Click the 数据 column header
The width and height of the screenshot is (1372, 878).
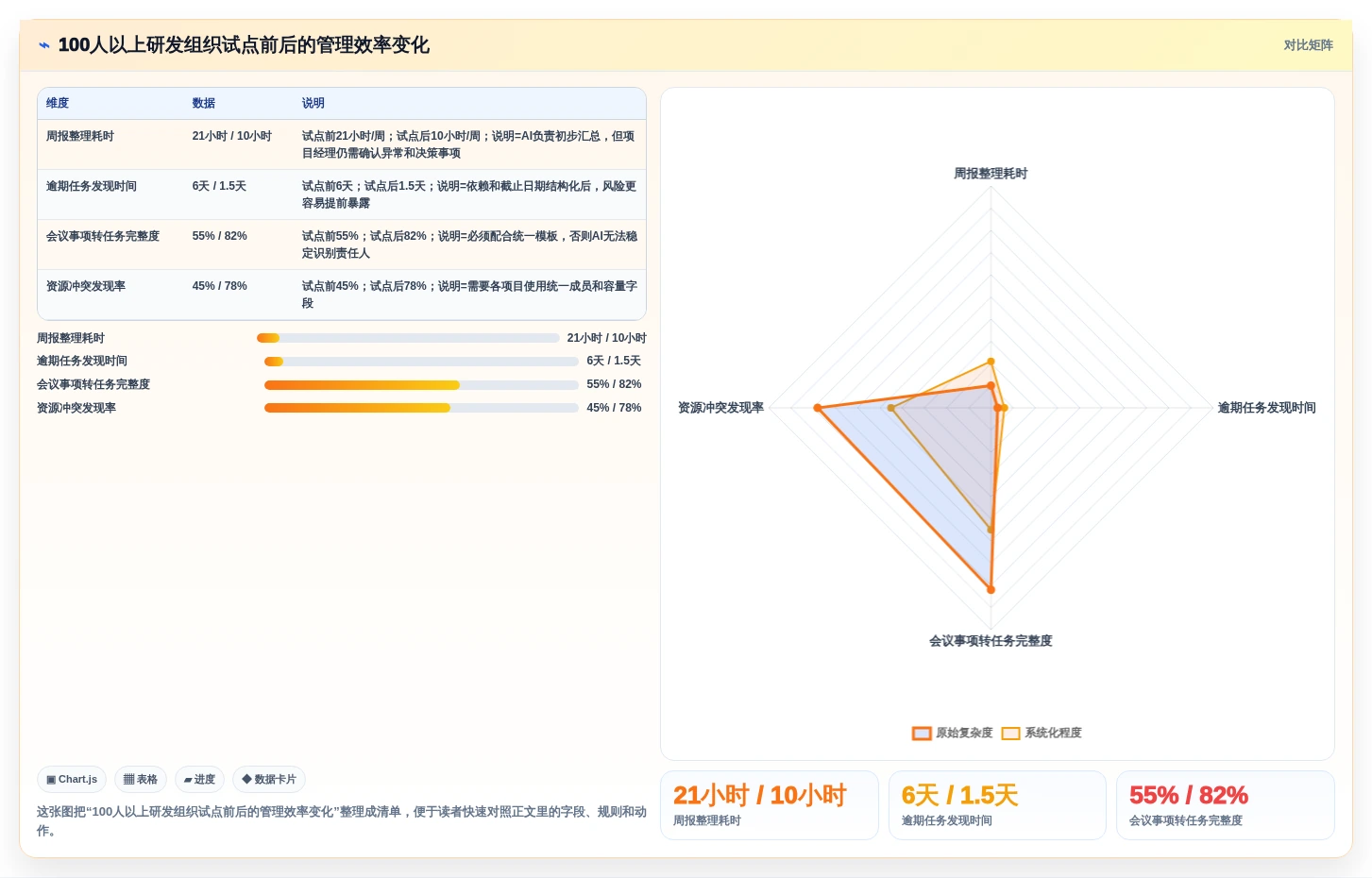pyautogui.click(x=204, y=104)
